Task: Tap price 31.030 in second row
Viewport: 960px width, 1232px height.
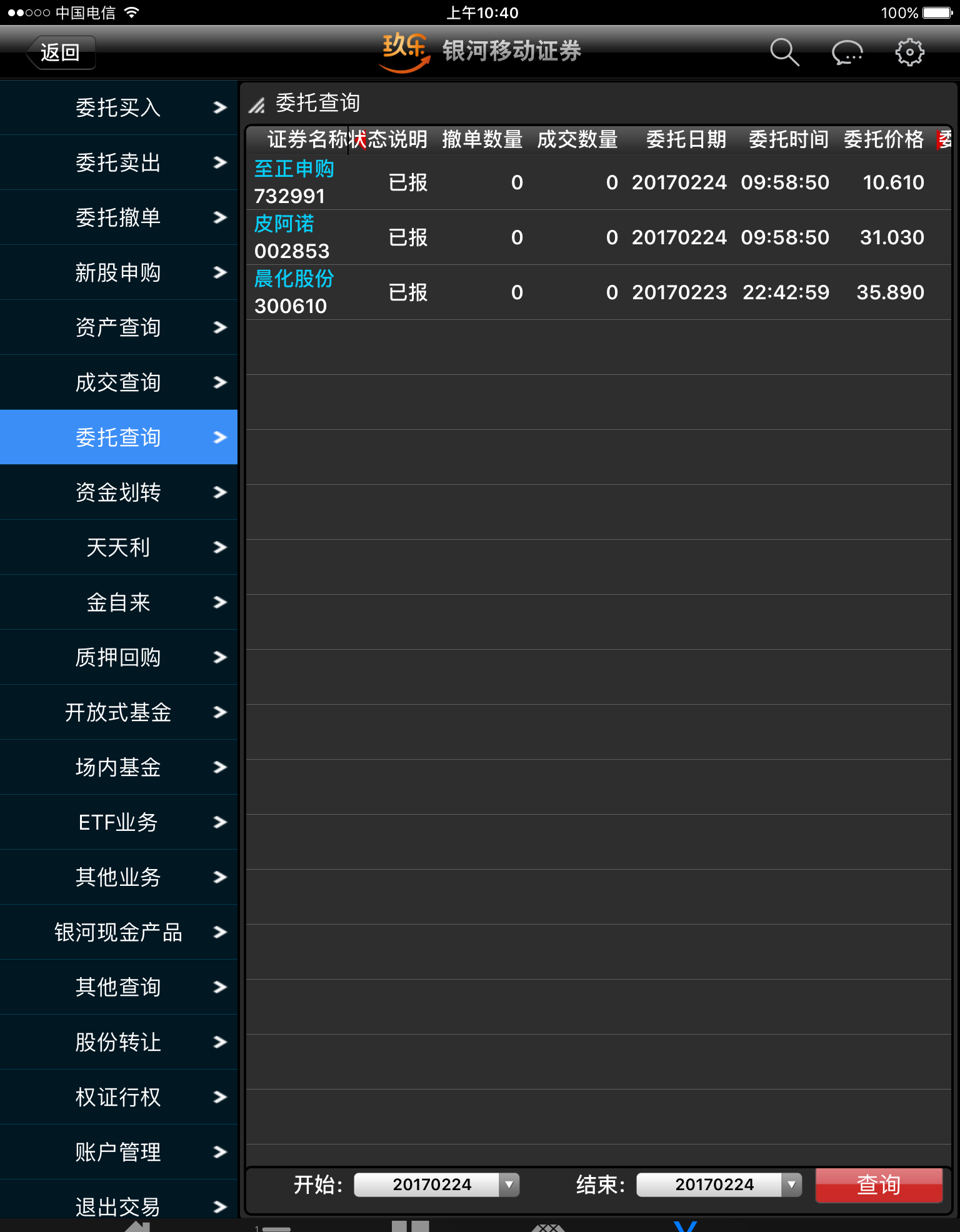Action: 892,237
